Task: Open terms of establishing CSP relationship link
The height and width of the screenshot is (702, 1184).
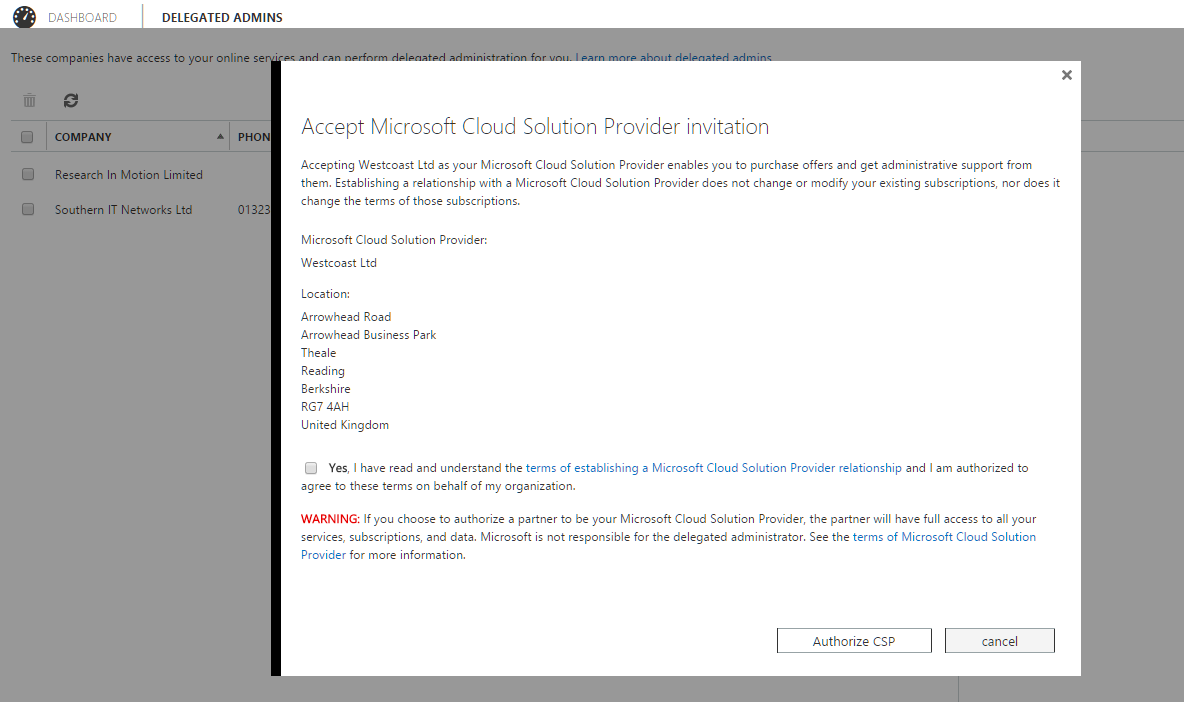Action: pos(714,468)
